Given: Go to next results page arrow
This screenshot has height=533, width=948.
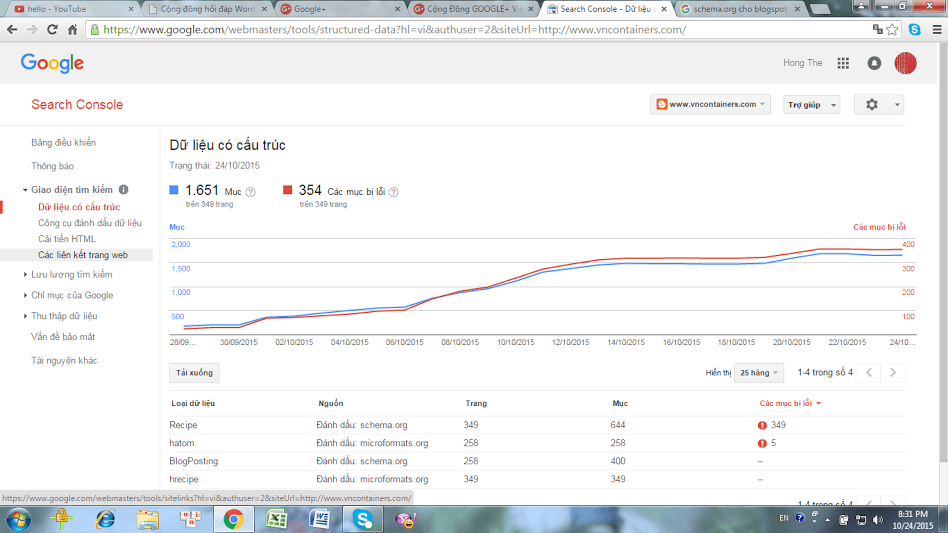Looking at the screenshot, I should click(892, 372).
